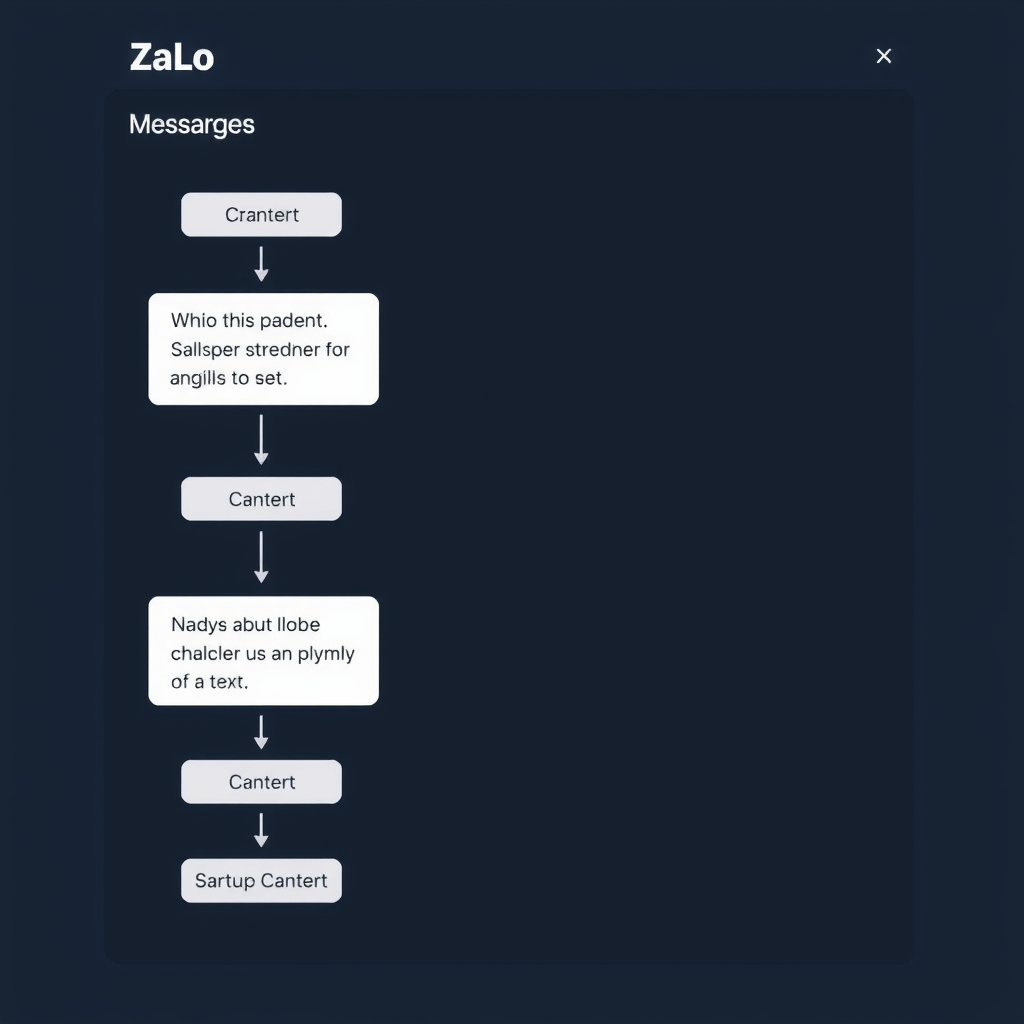Click the 'Sallsper stredner for' text line
Screen dimensions: 1024x1024
click(x=260, y=350)
